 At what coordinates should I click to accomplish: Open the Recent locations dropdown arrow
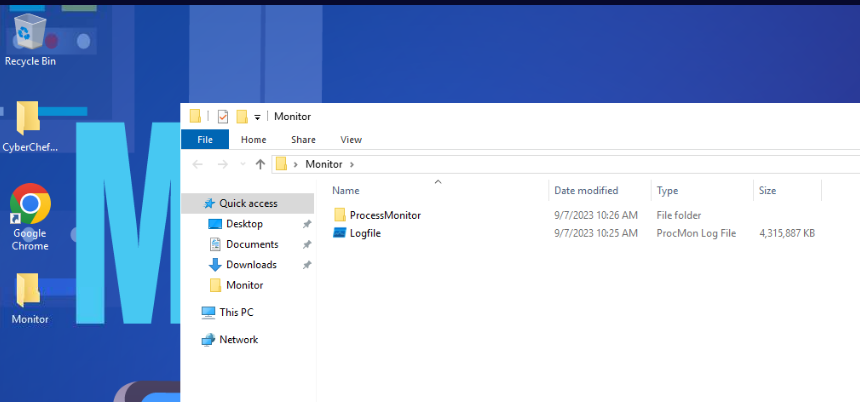243,164
